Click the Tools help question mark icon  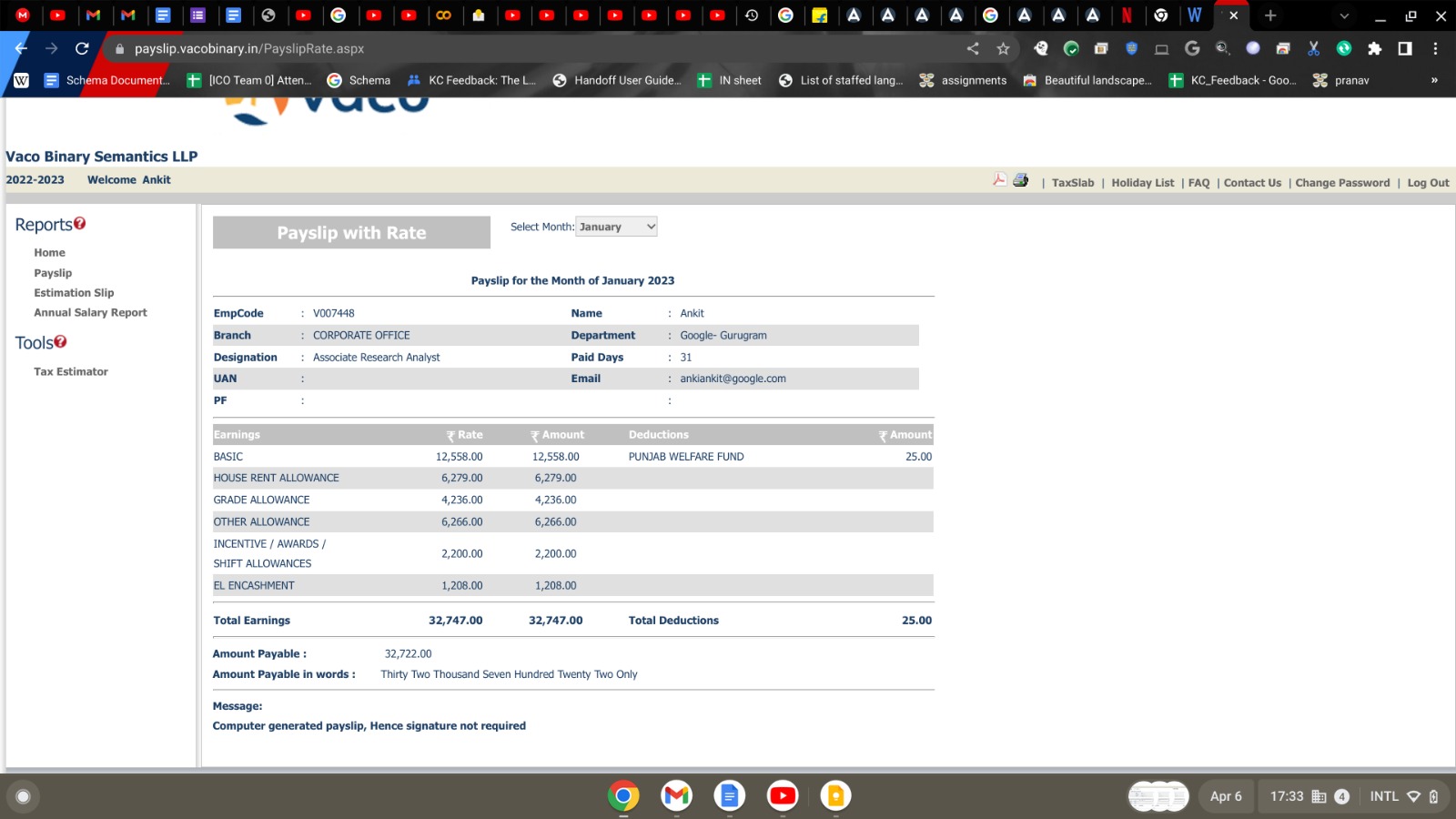pos(60,341)
